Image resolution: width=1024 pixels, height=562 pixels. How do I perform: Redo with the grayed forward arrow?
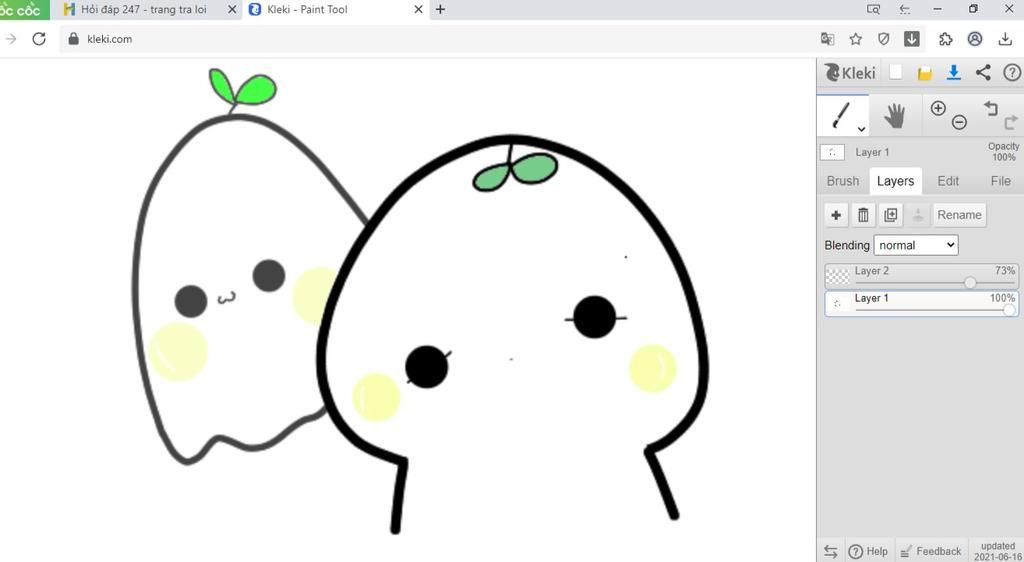coord(1011,122)
